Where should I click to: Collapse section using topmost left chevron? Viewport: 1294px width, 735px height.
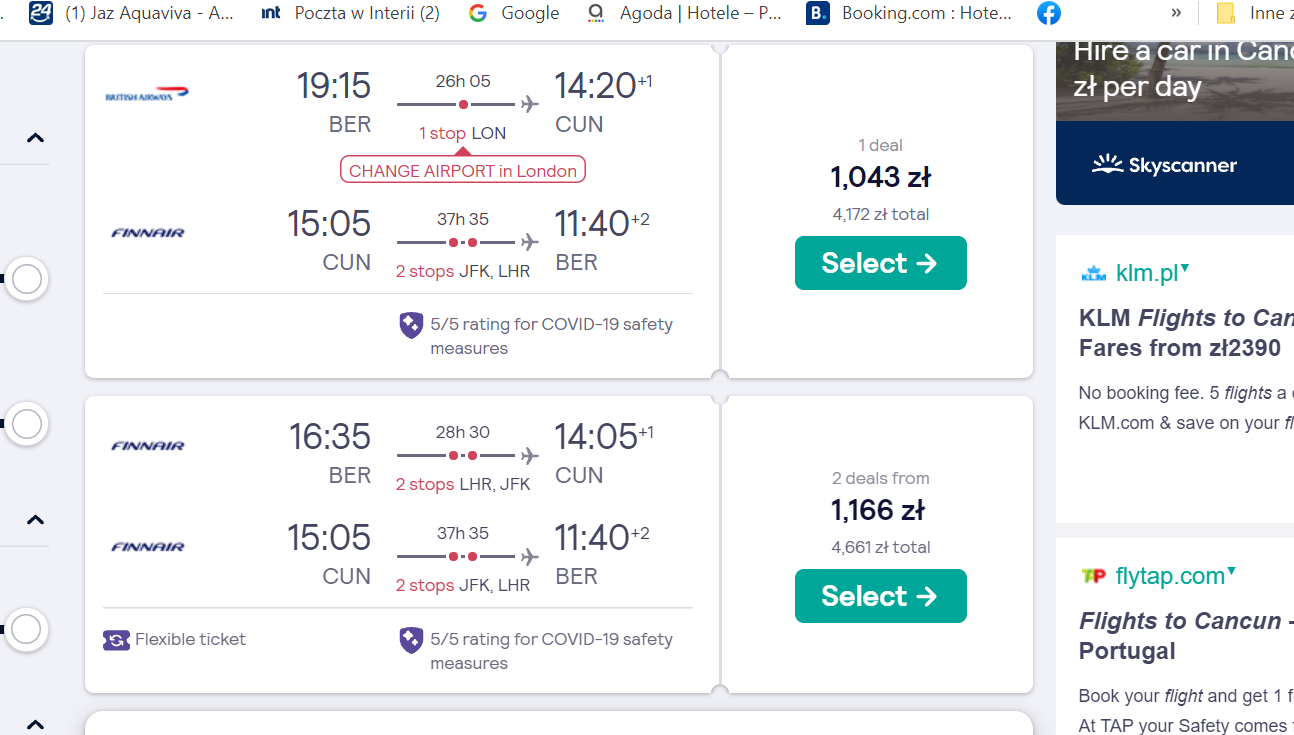click(35, 138)
